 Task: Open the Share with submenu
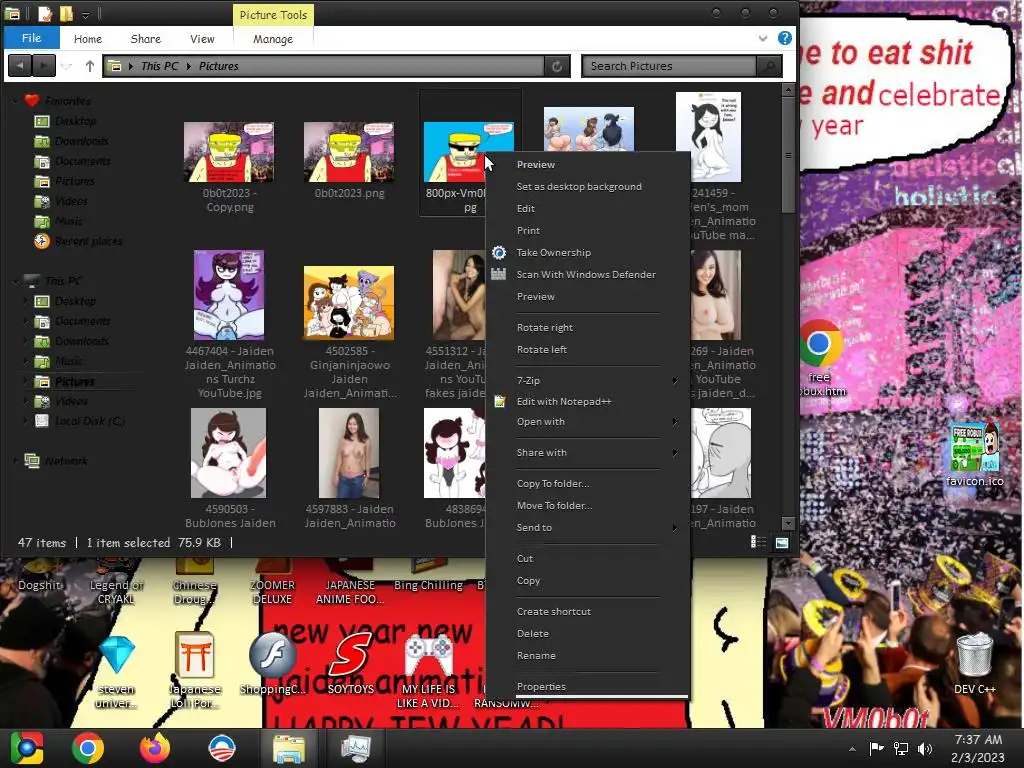point(588,453)
